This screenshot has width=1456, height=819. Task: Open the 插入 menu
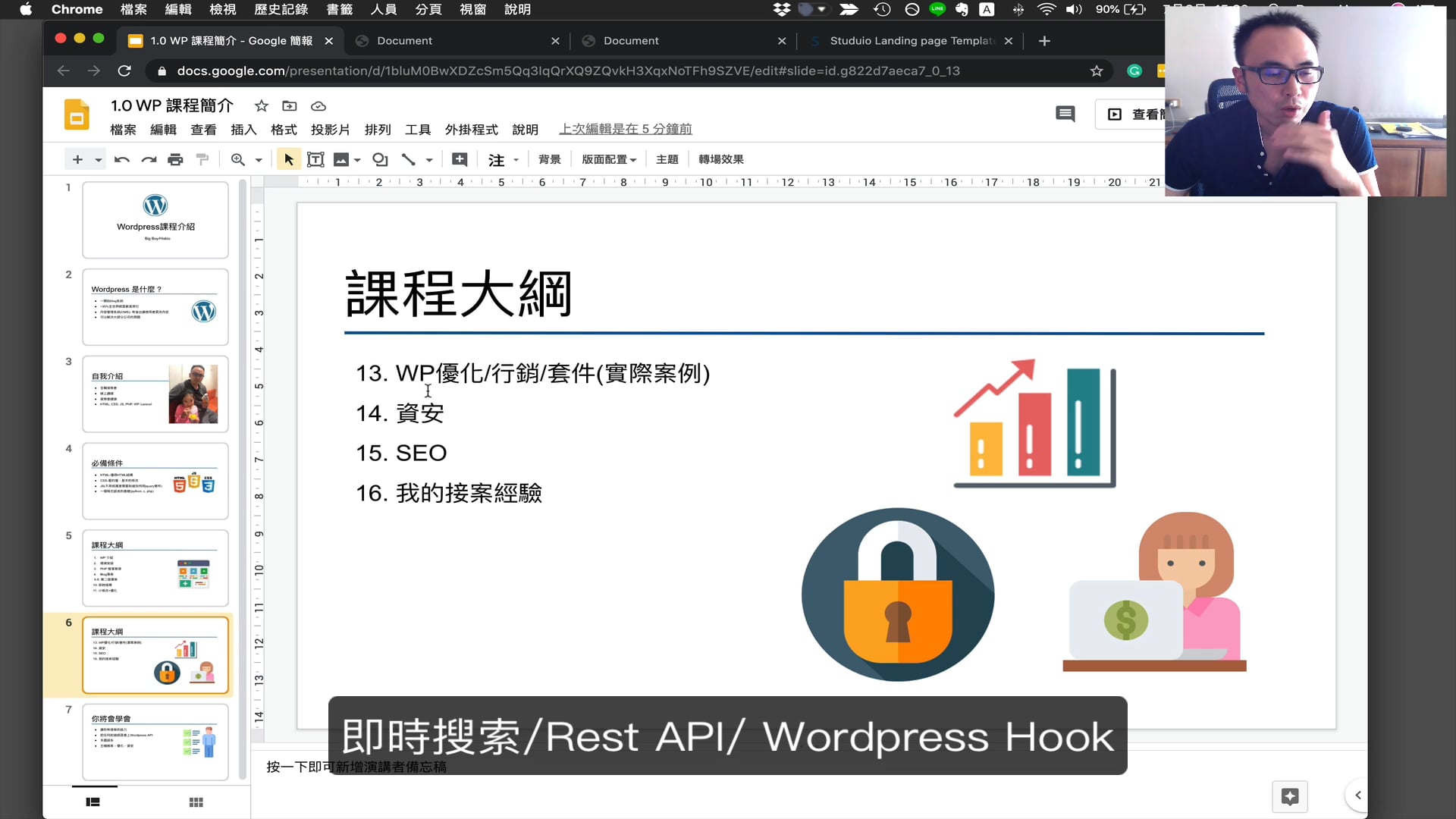coord(243,130)
